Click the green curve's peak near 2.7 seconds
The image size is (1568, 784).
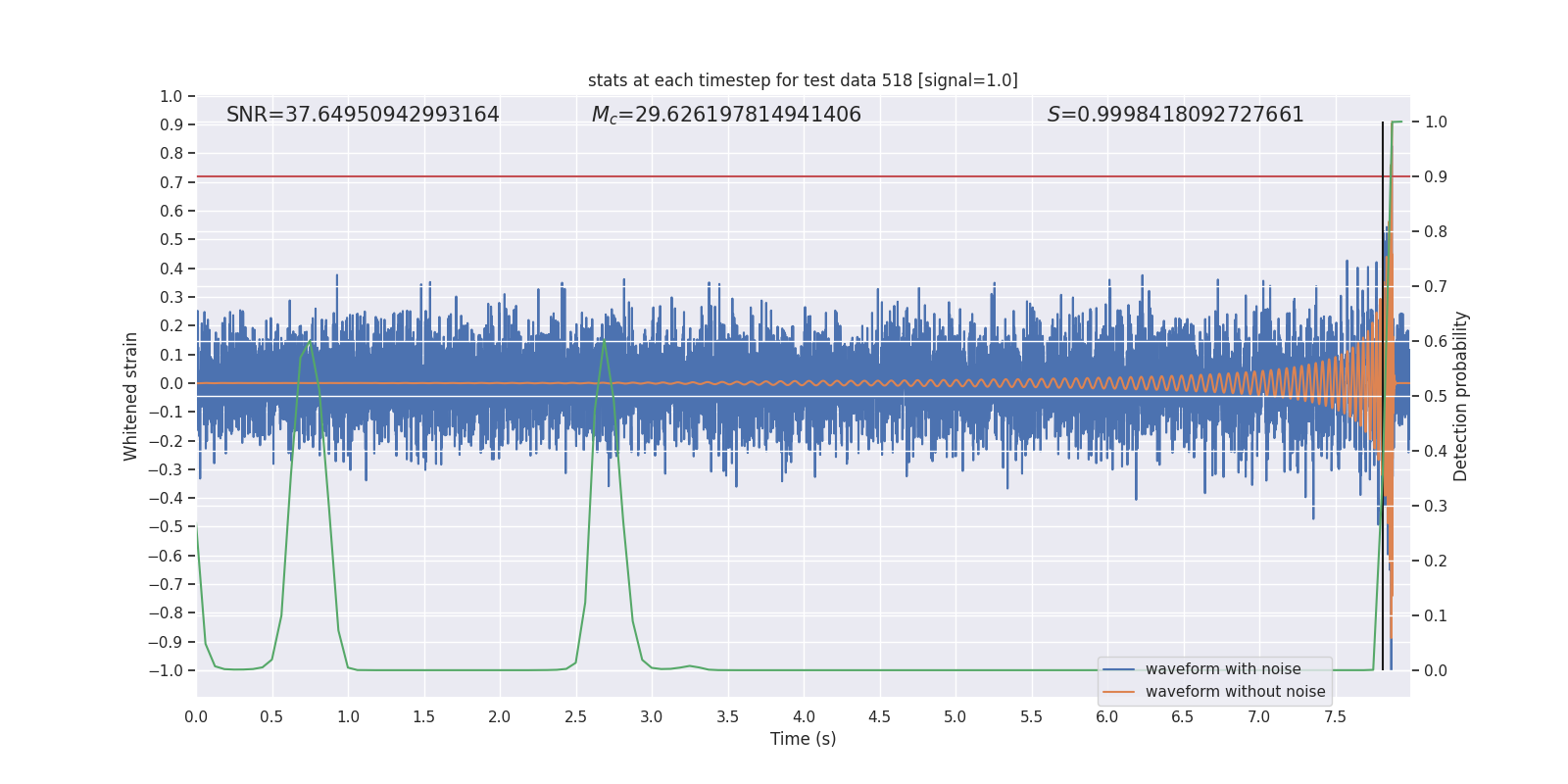pos(604,341)
